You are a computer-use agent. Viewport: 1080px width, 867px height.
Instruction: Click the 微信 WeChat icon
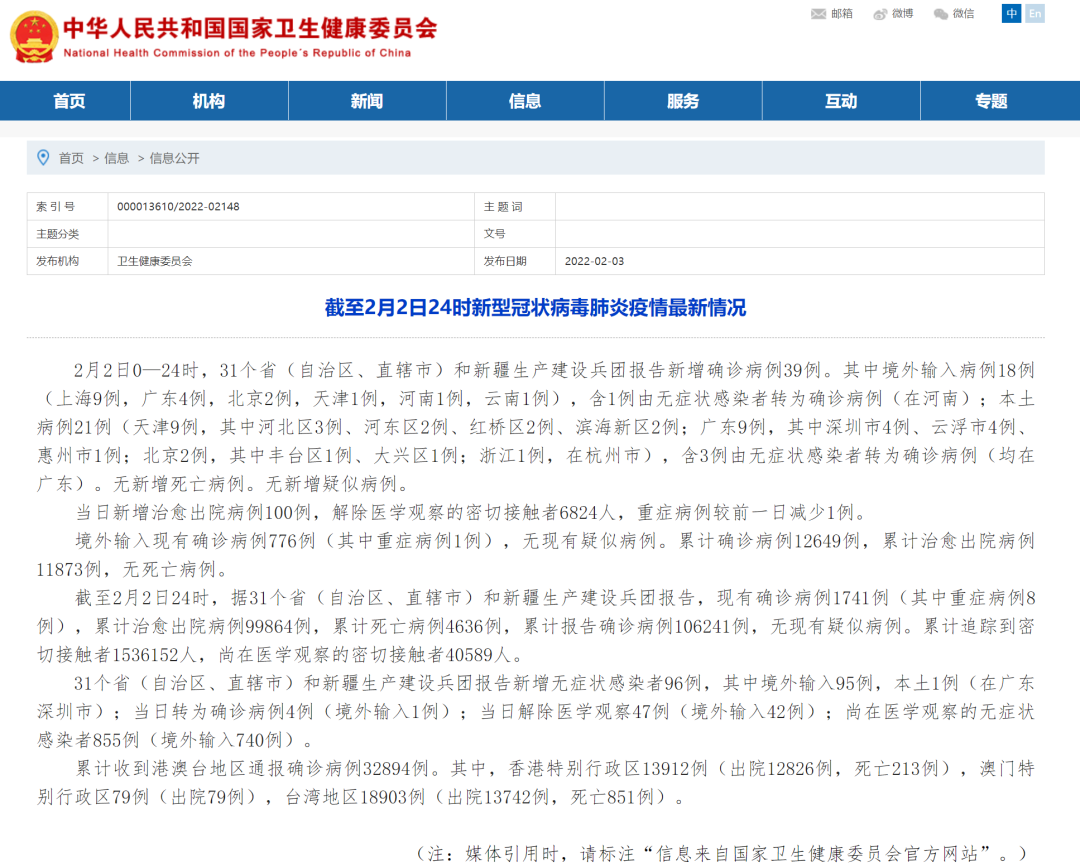(940, 14)
